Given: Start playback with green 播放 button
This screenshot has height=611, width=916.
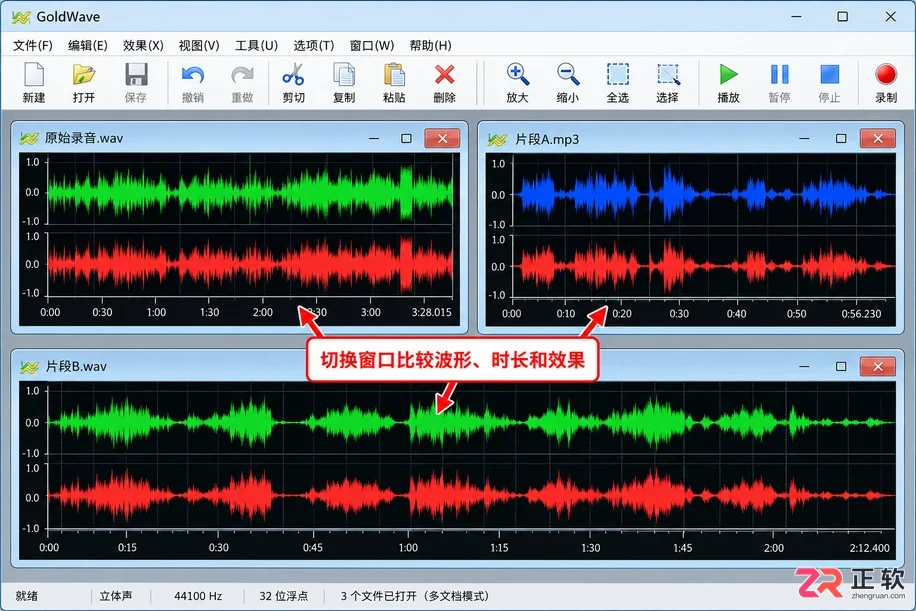Looking at the screenshot, I should 728,75.
